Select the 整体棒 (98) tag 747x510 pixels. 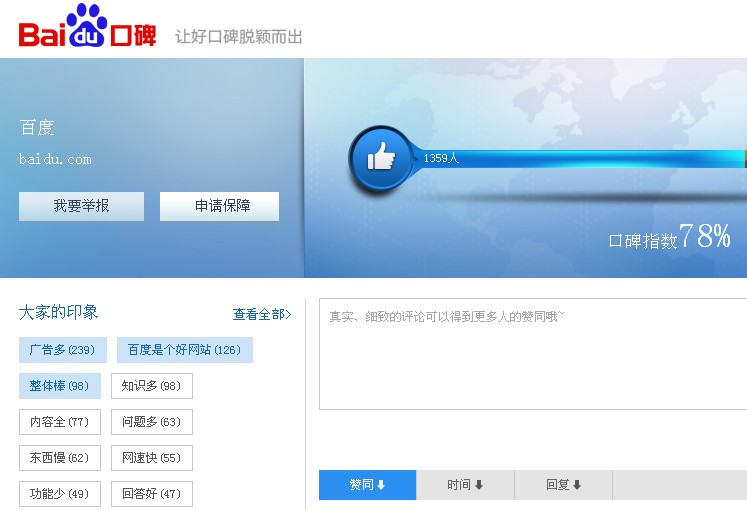pyautogui.click(x=60, y=386)
